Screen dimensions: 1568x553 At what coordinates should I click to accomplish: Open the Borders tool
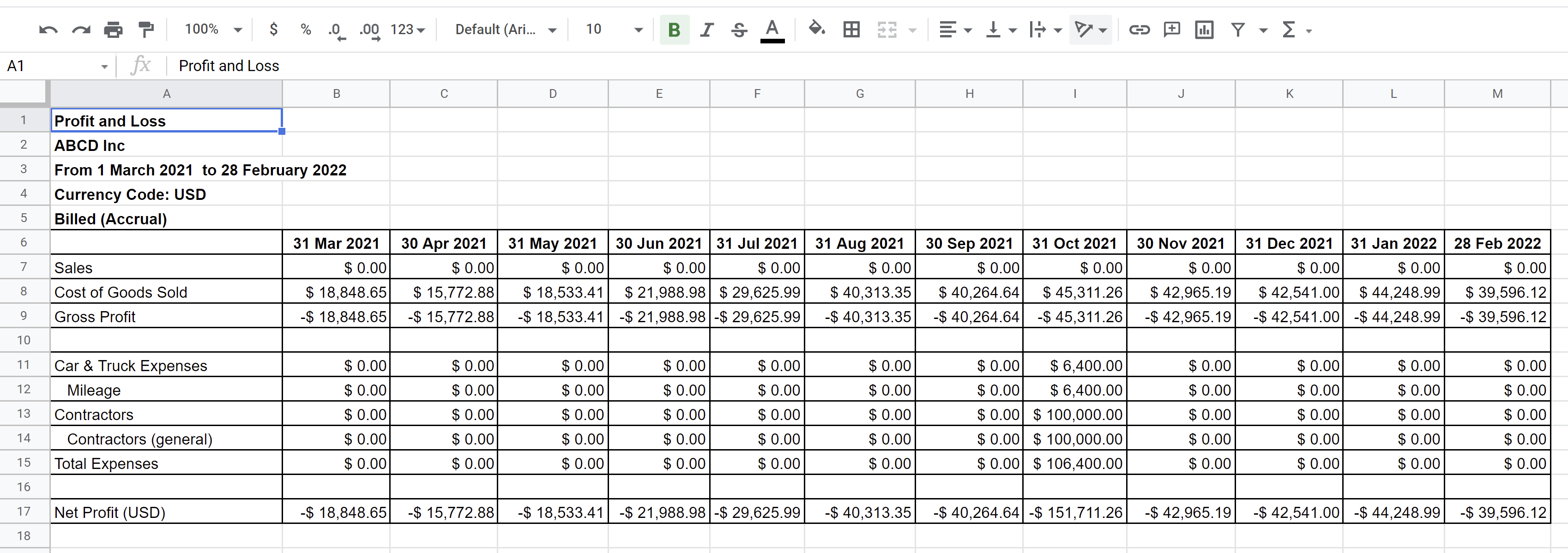tap(851, 29)
